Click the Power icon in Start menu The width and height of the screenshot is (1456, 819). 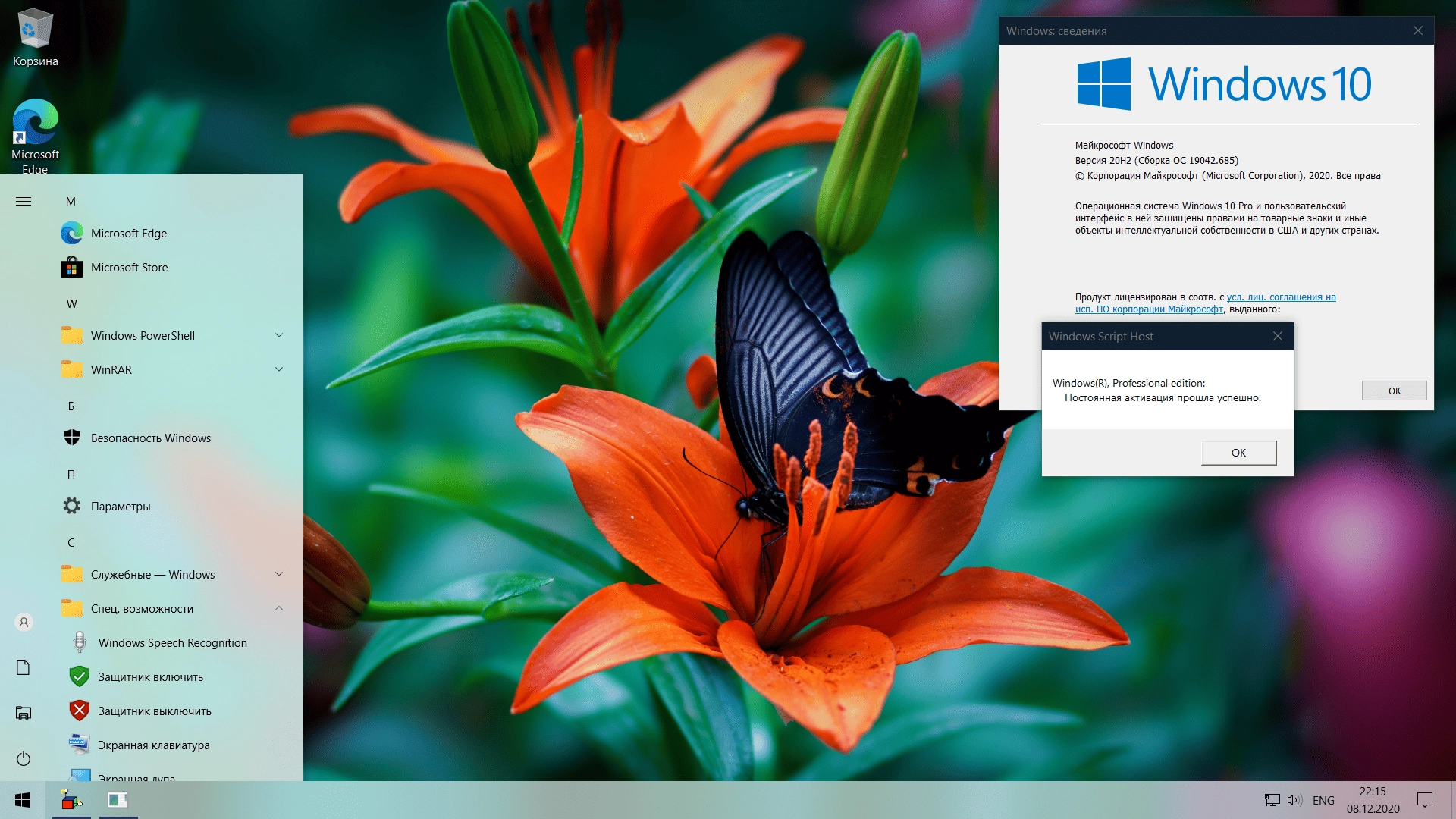point(24,758)
